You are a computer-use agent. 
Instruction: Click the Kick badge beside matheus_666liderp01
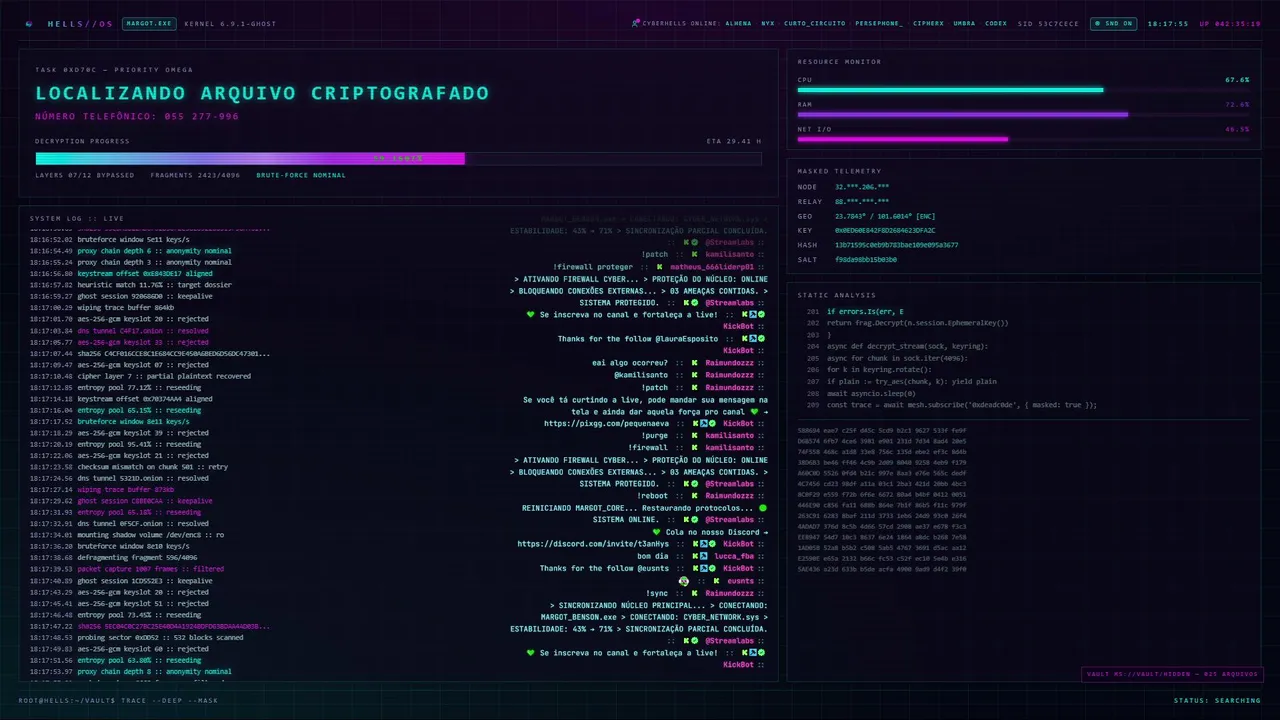click(659, 267)
